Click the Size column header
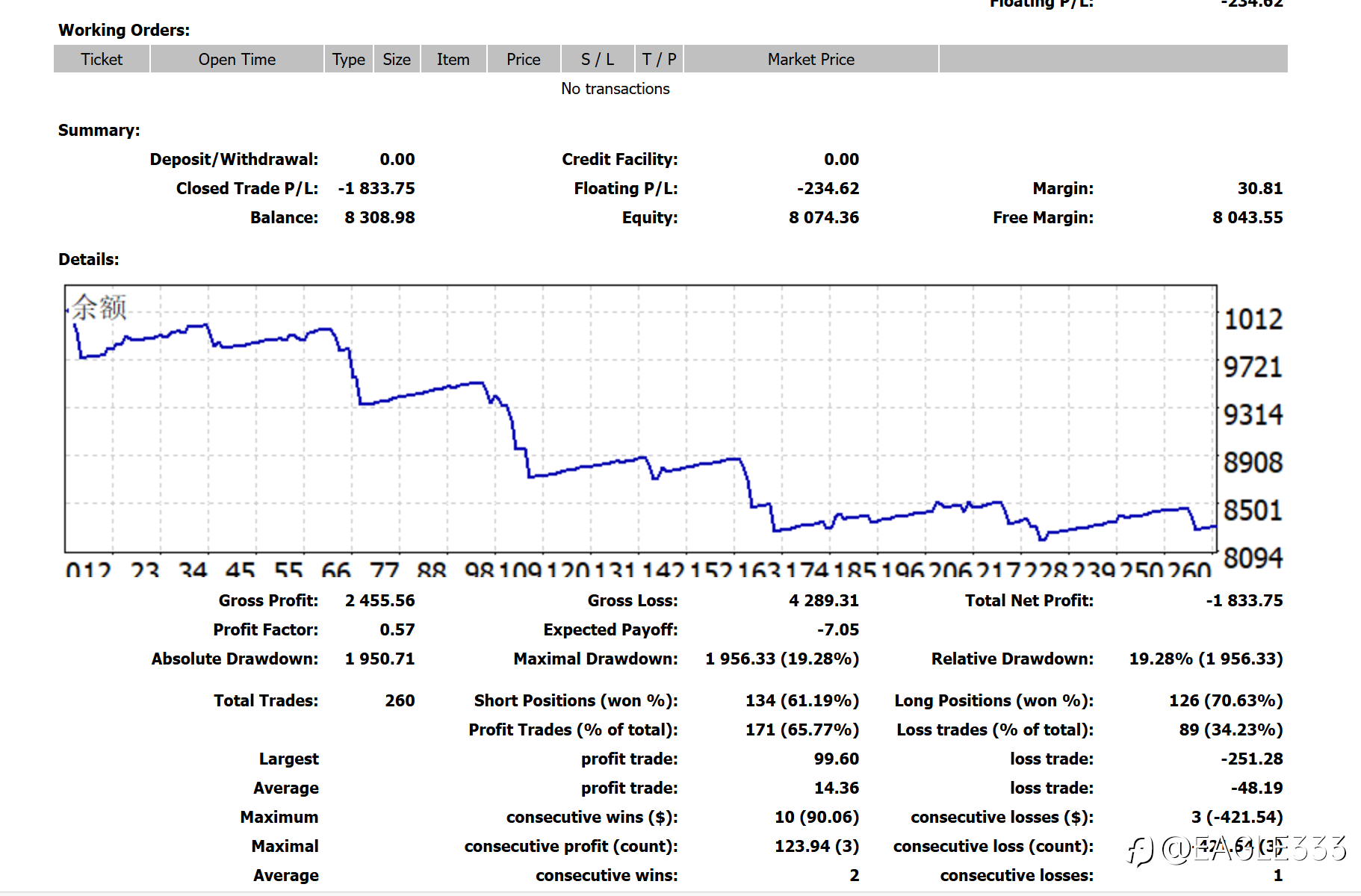 [x=397, y=59]
